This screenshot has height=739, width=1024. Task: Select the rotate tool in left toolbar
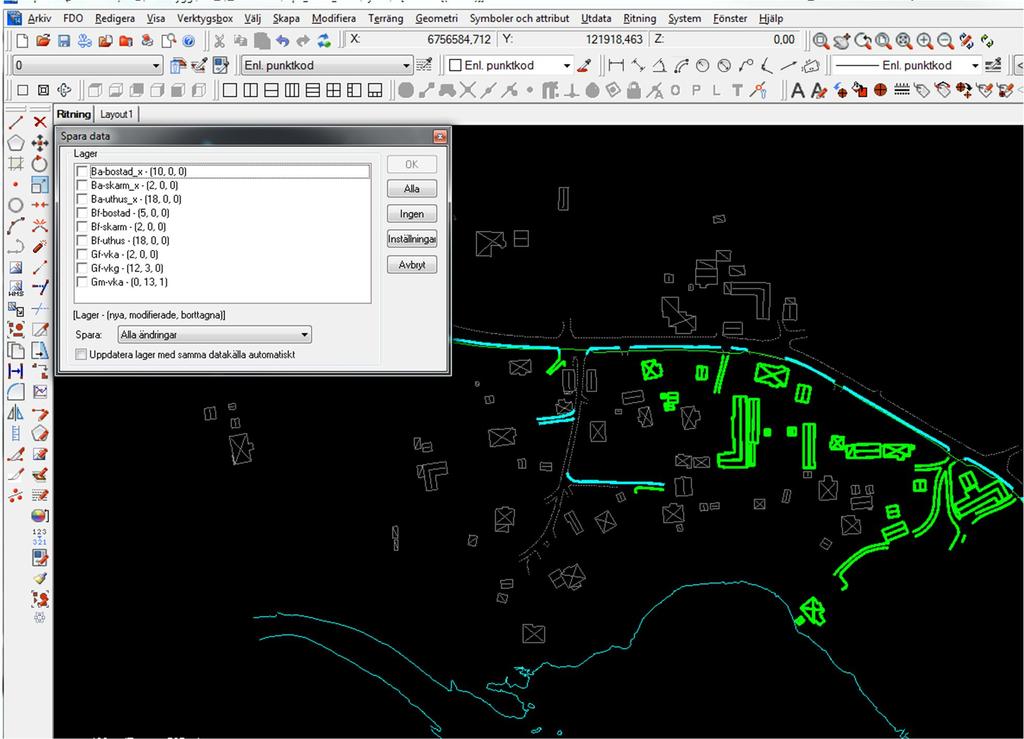coord(40,163)
